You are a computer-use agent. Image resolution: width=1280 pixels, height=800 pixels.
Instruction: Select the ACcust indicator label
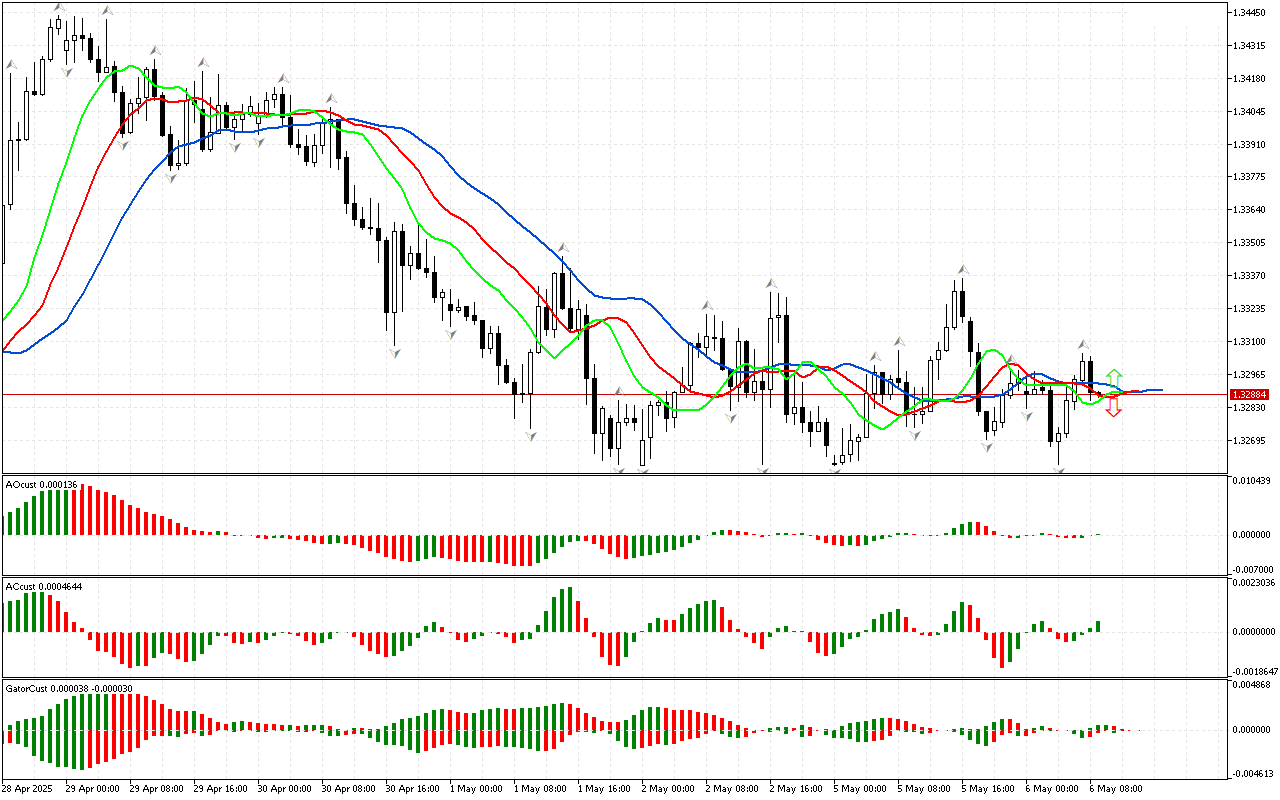[x=44, y=586]
